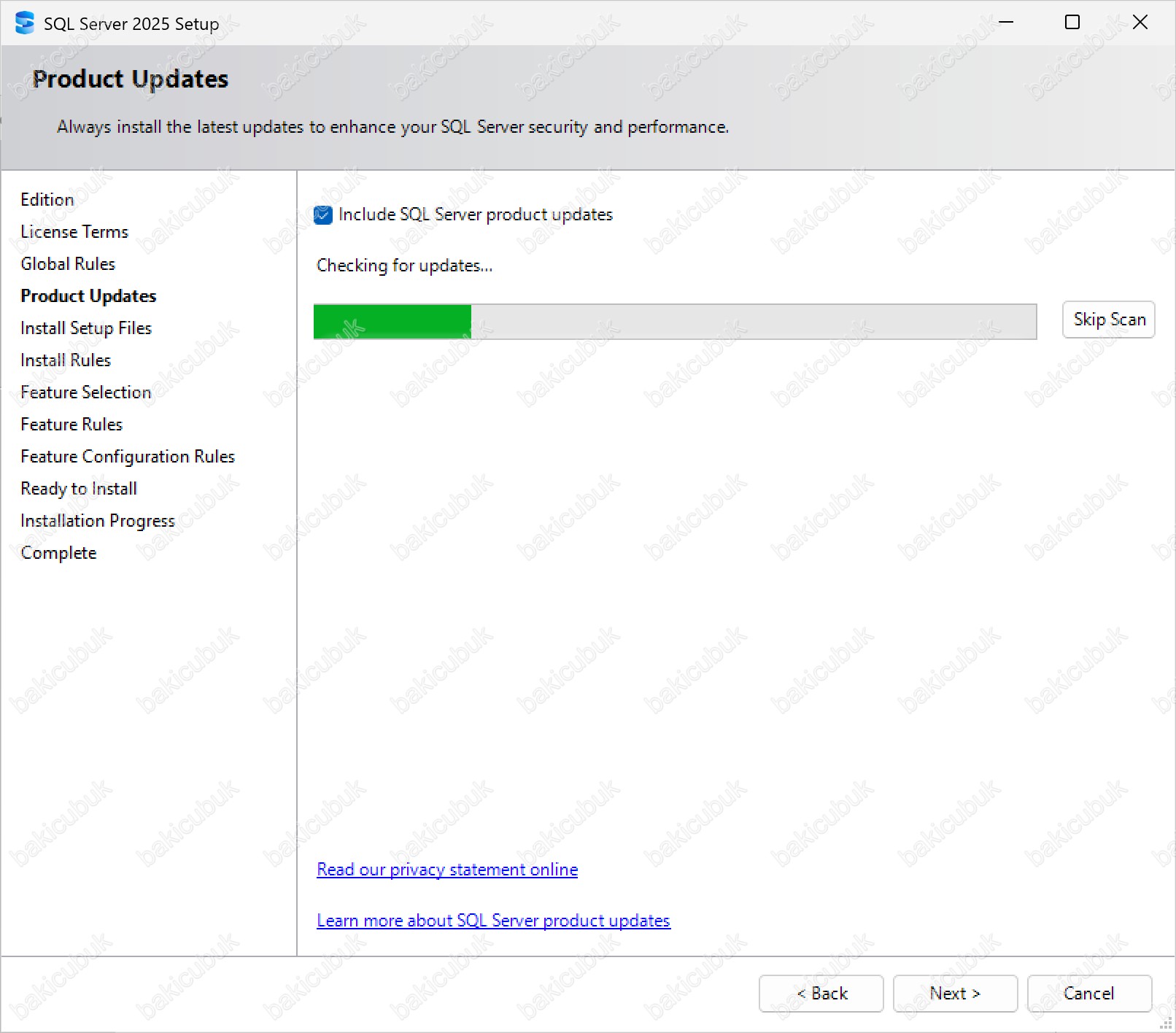
Task: Proceed with the Next button
Action: (955, 994)
